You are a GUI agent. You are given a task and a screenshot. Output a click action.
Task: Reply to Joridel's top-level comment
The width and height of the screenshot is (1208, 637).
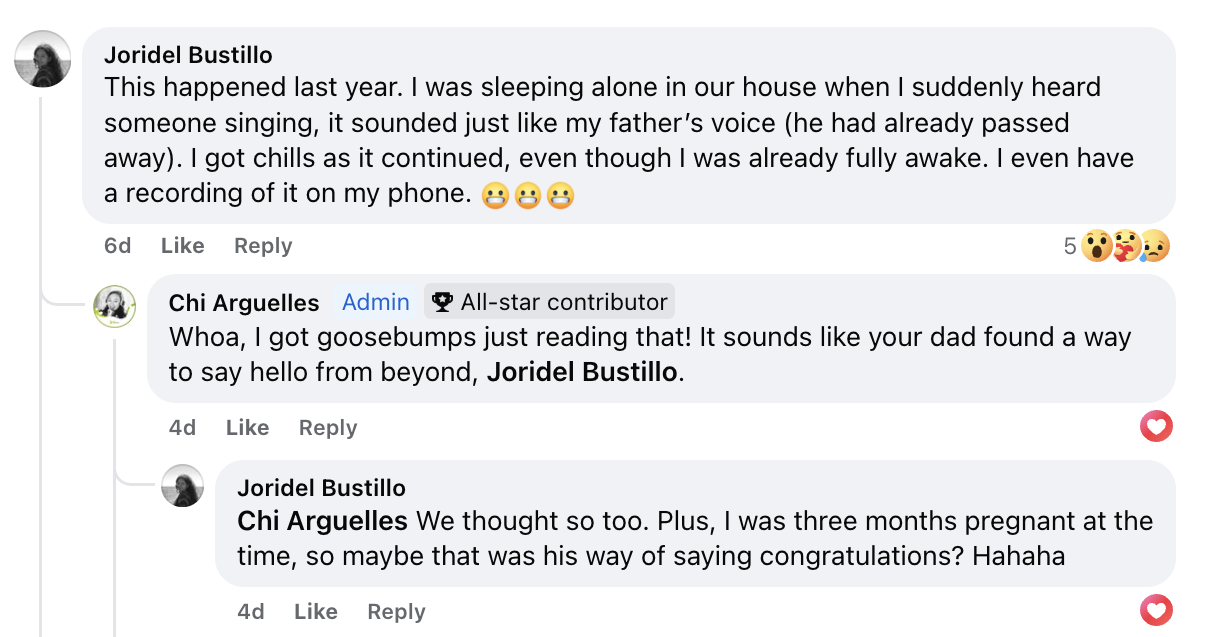pyautogui.click(x=263, y=246)
